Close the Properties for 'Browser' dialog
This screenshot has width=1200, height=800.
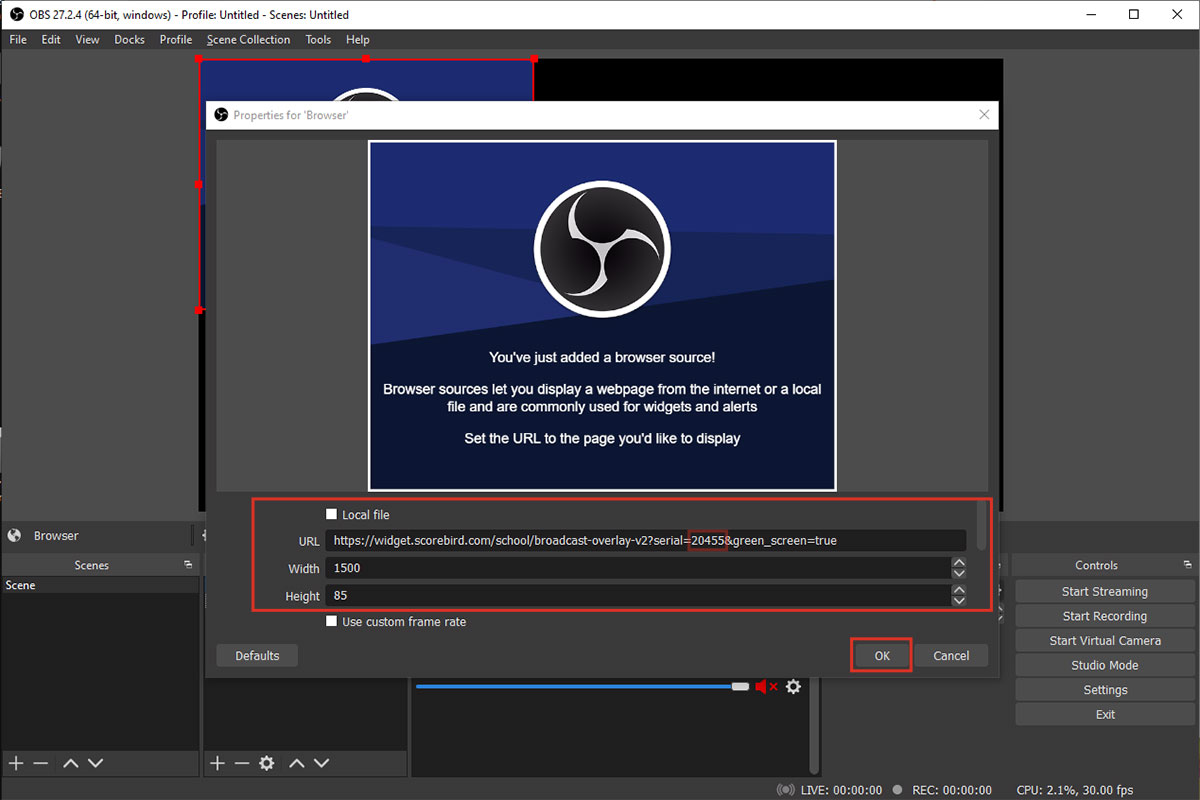(x=984, y=115)
